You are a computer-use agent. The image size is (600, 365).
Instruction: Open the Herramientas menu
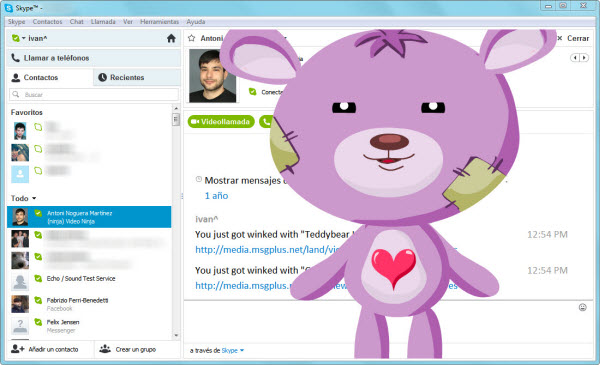pyautogui.click(x=160, y=22)
